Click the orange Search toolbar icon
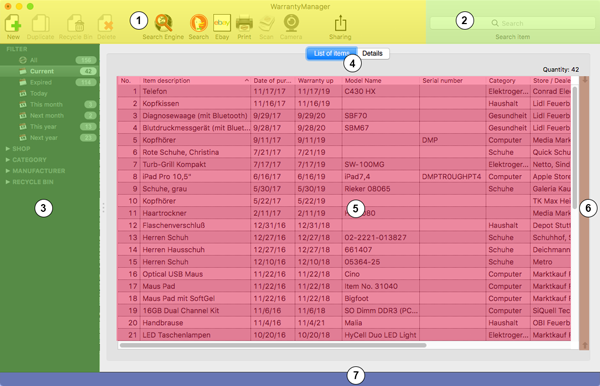The width and height of the screenshot is (600, 386). tap(199, 23)
